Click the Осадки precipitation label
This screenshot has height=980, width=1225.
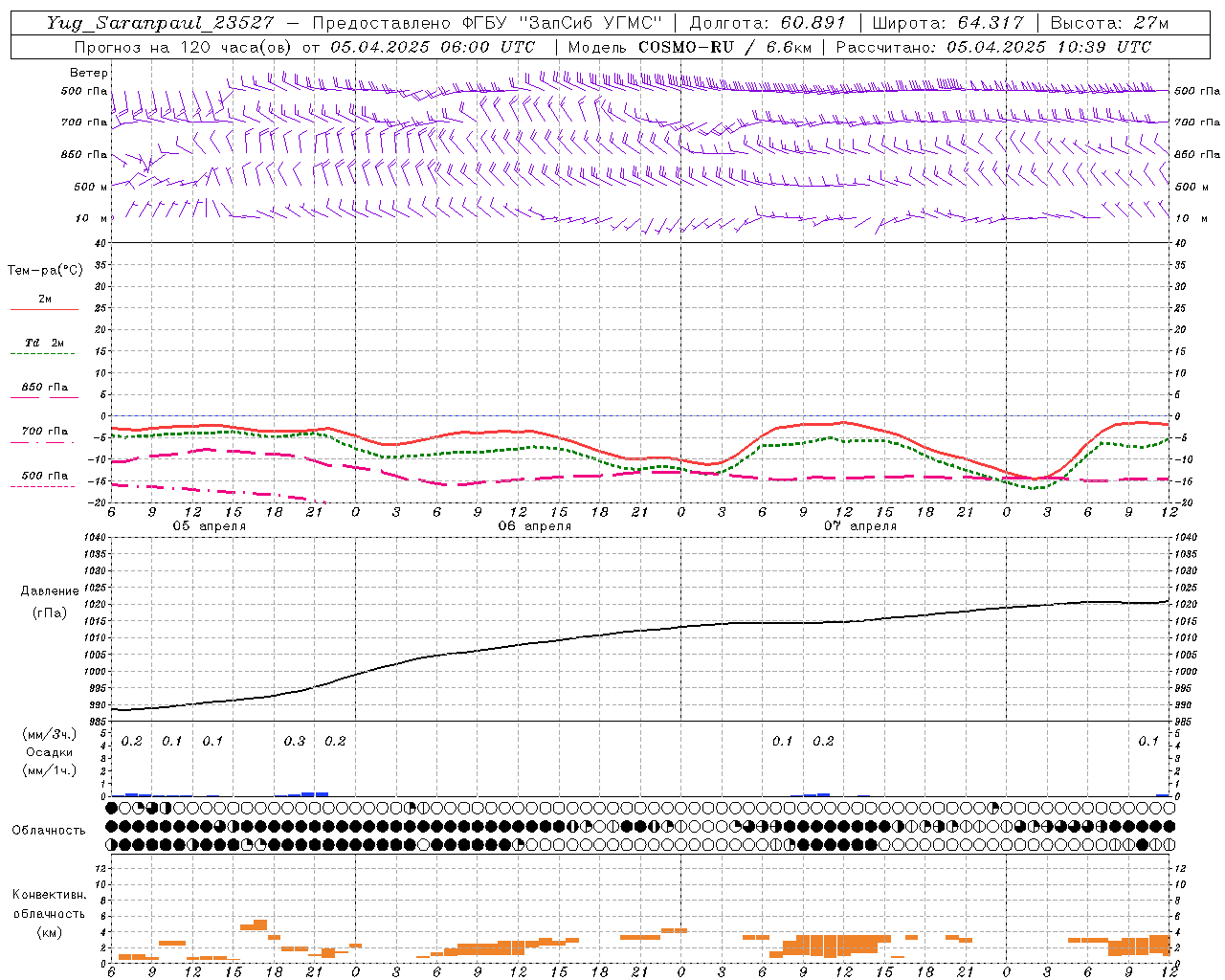click(50, 752)
